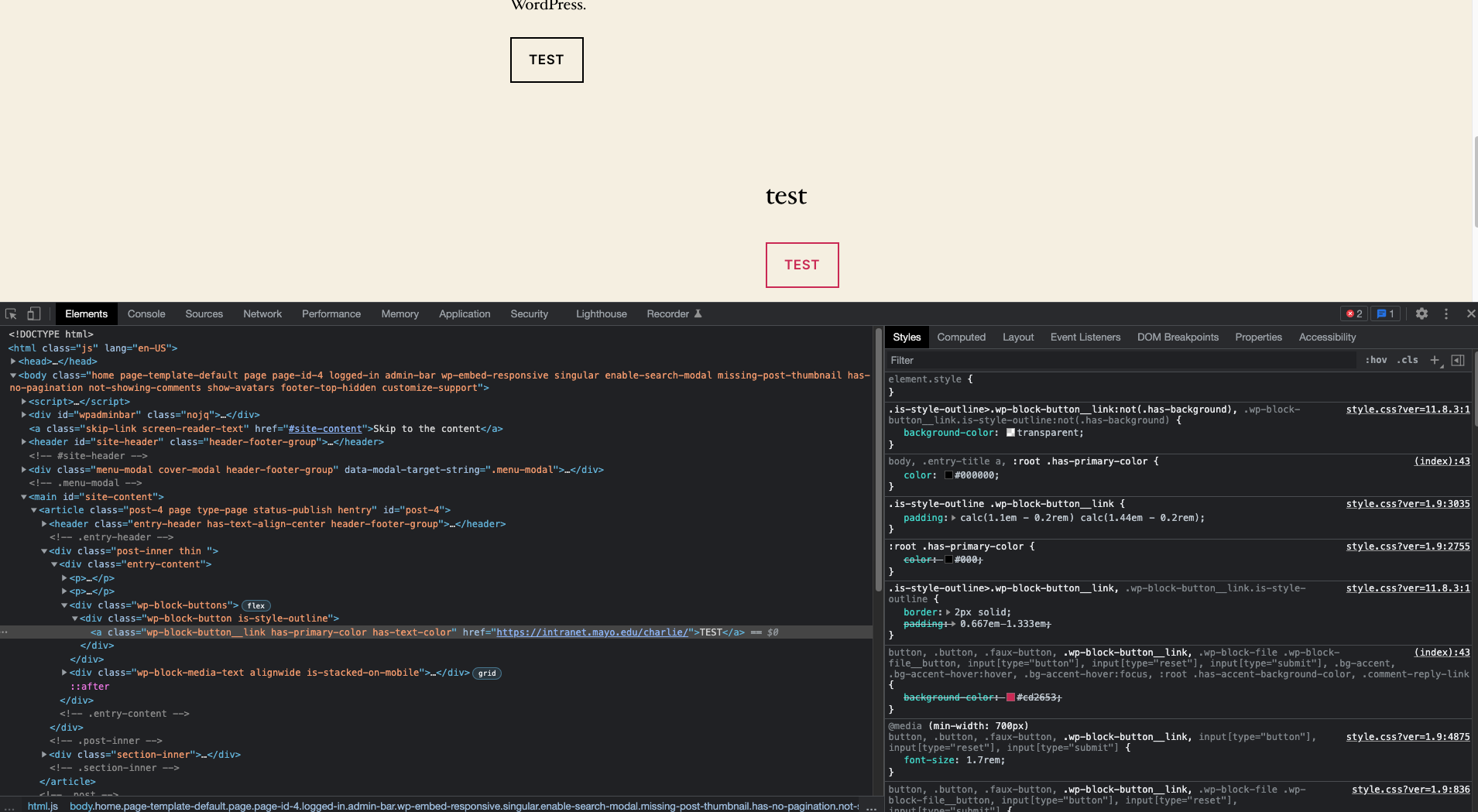Screen dimensions: 1478x812
Task: Open the Accessibility pane tab
Action: point(1327,337)
